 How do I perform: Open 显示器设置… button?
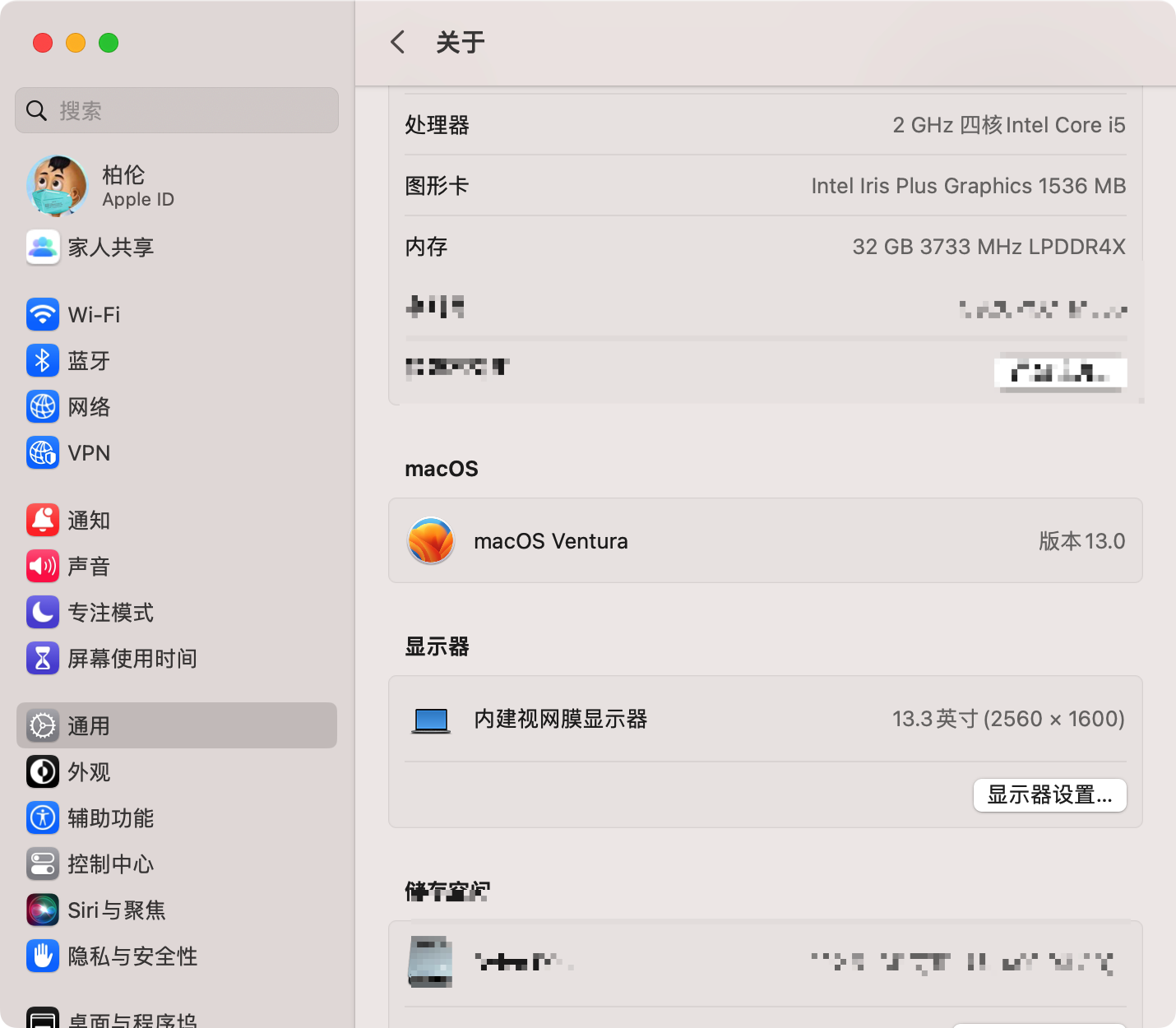click(x=1050, y=795)
